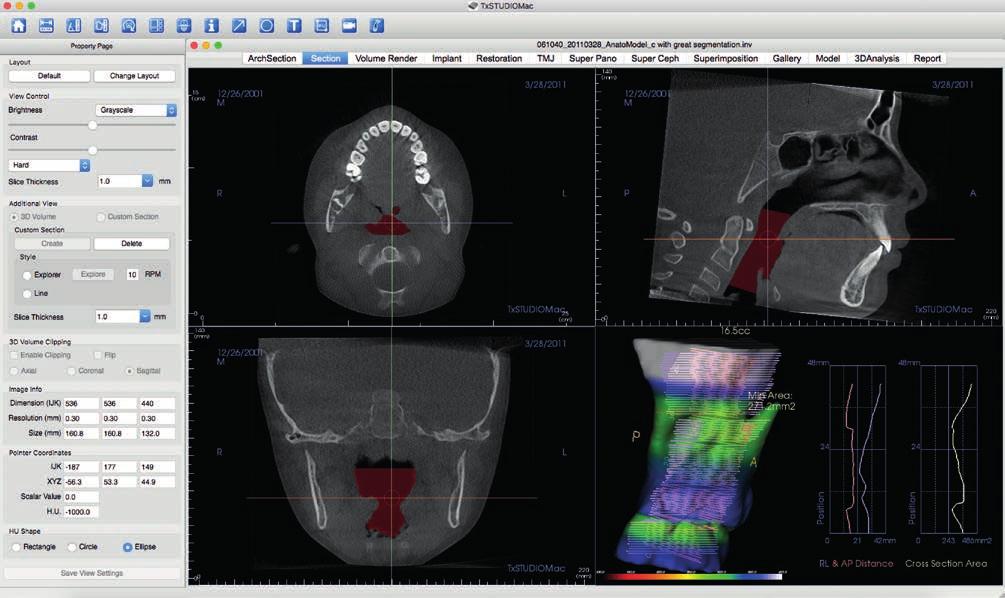Click the RPM value input field
1005x598 pixels.
(x=132, y=274)
